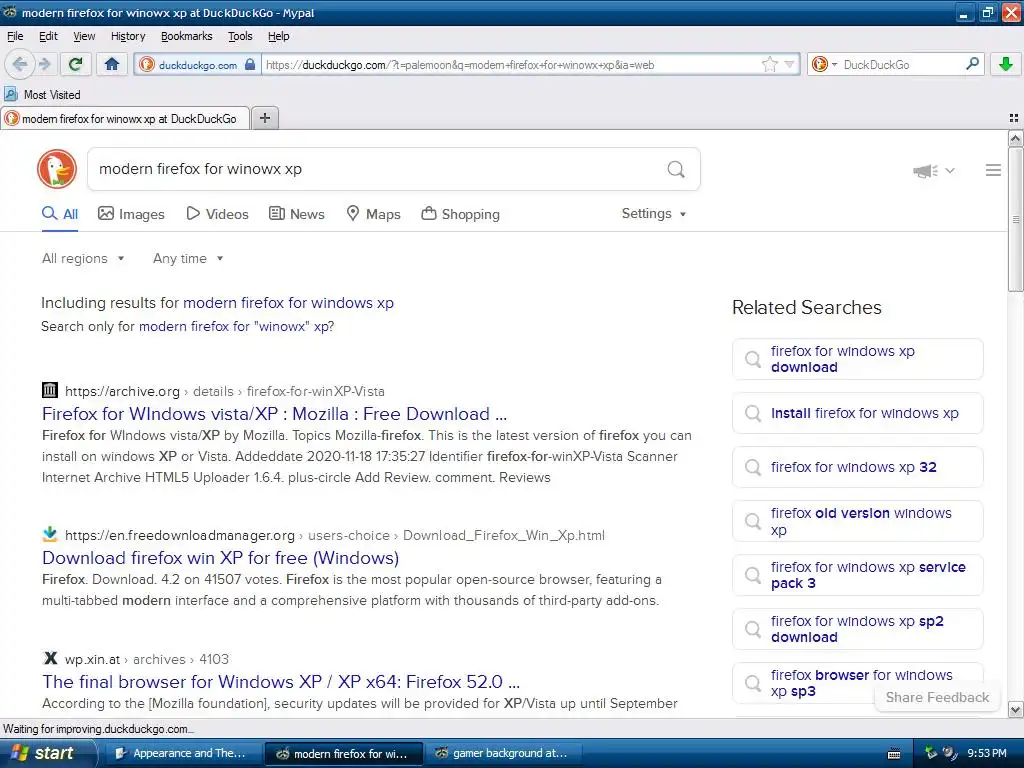Click the Share Feedback button
Image resolution: width=1024 pixels, height=768 pixels.
click(937, 697)
